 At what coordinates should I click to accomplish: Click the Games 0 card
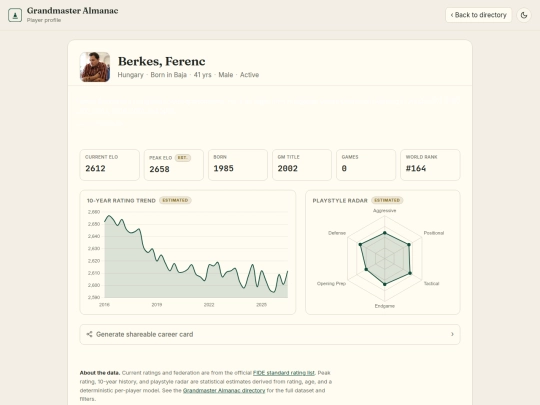click(x=366, y=165)
